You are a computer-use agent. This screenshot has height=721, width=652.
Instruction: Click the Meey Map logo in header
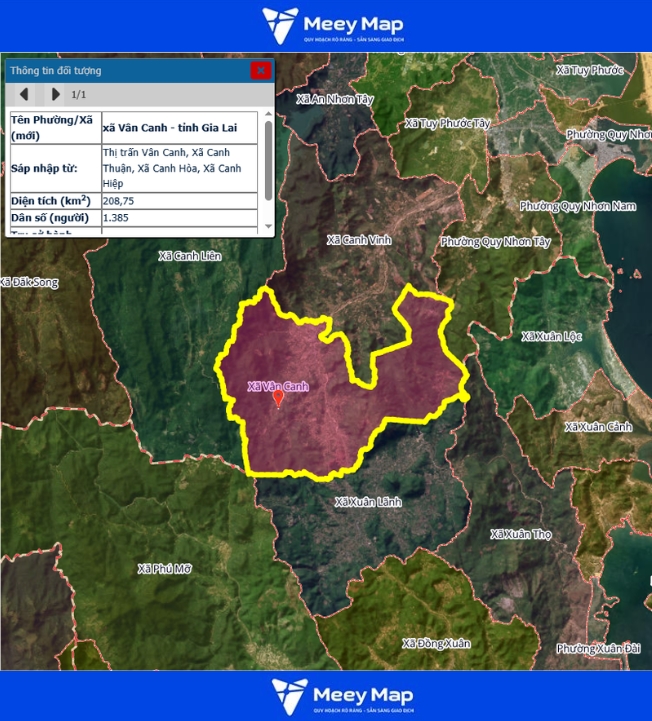(332, 25)
